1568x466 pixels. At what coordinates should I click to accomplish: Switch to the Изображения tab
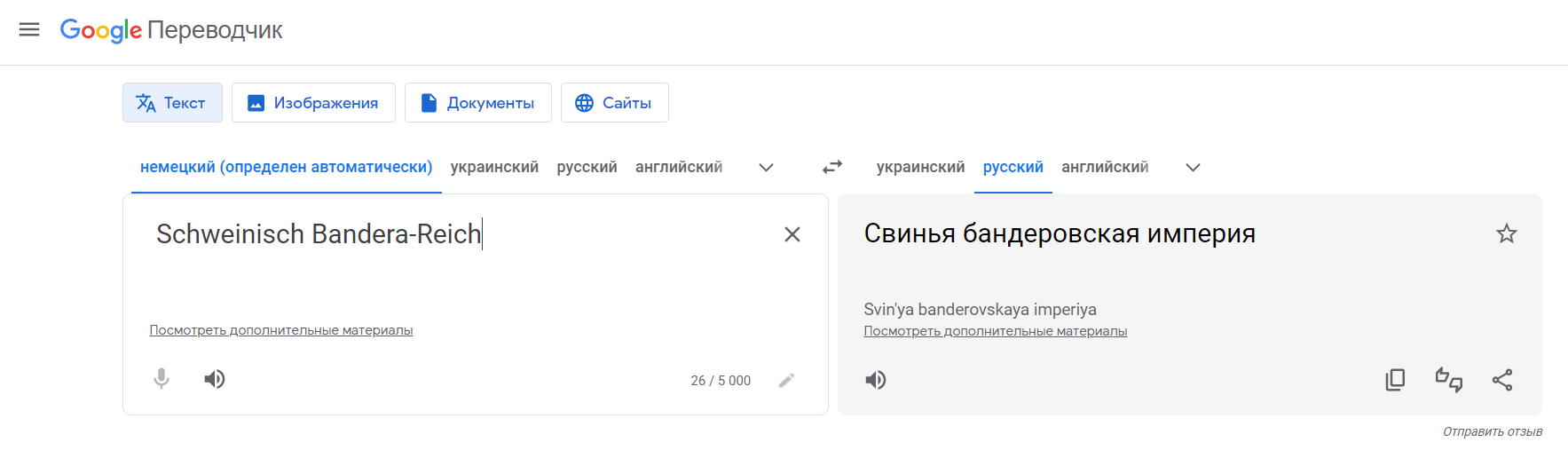[x=313, y=103]
